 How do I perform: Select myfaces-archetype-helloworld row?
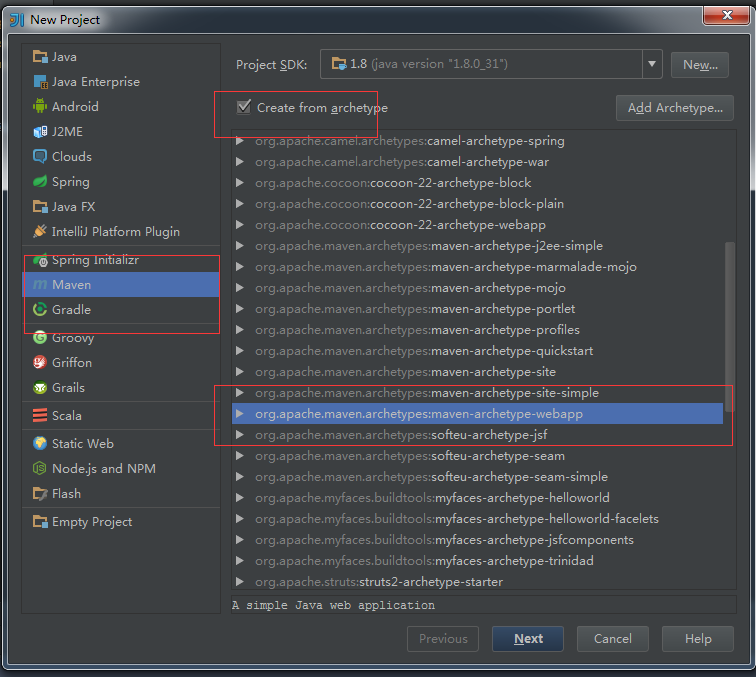point(477,498)
